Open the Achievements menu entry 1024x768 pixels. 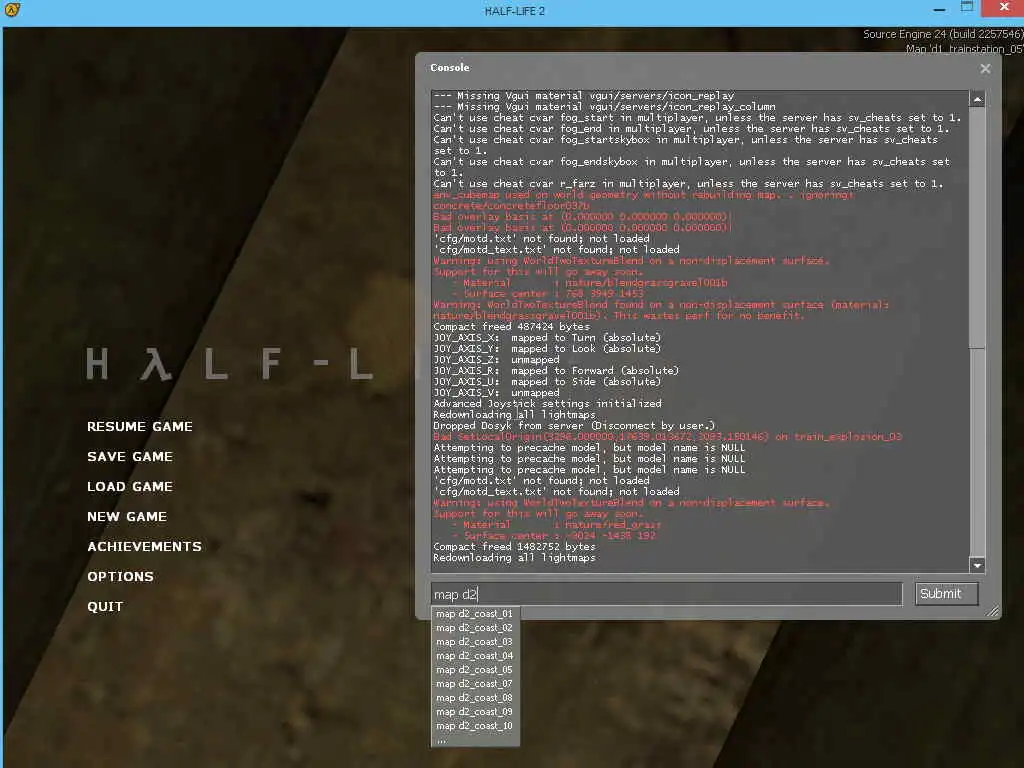[144, 547]
